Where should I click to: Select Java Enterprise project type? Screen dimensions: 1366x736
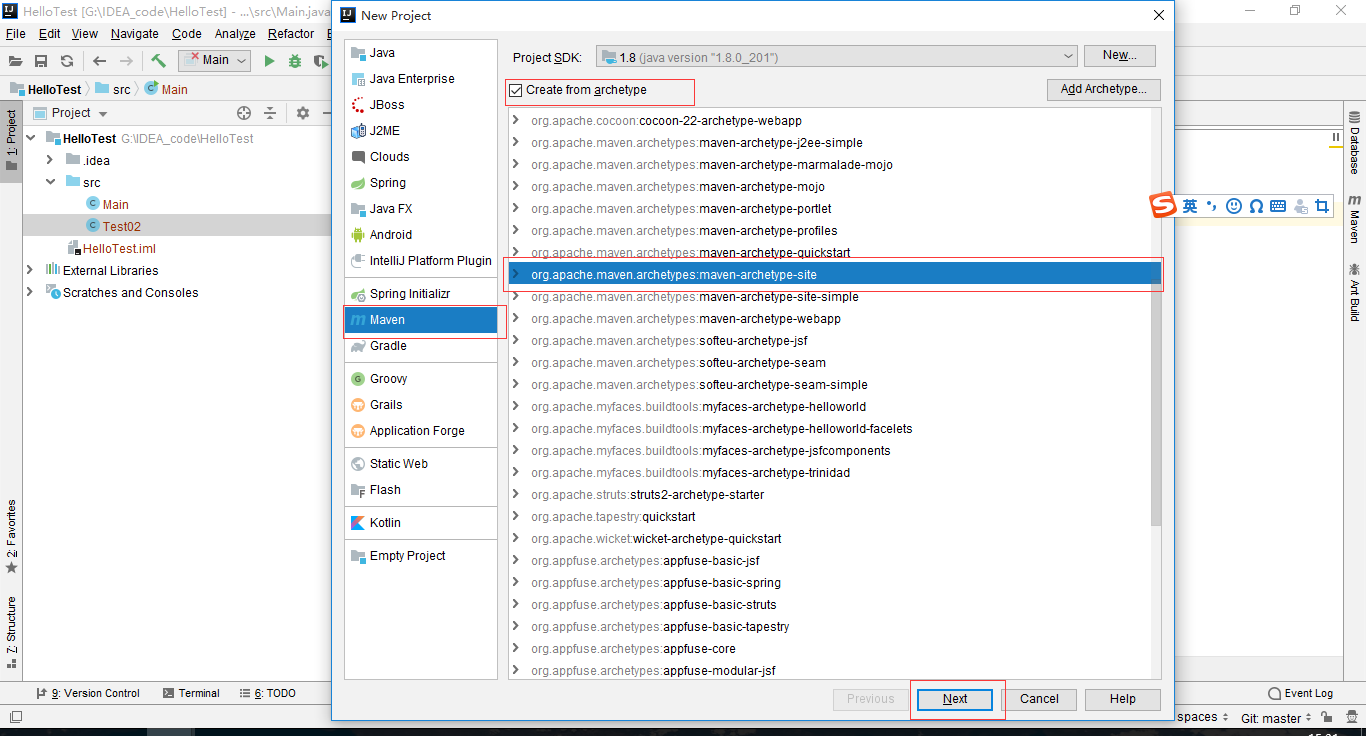click(x=421, y=79)
